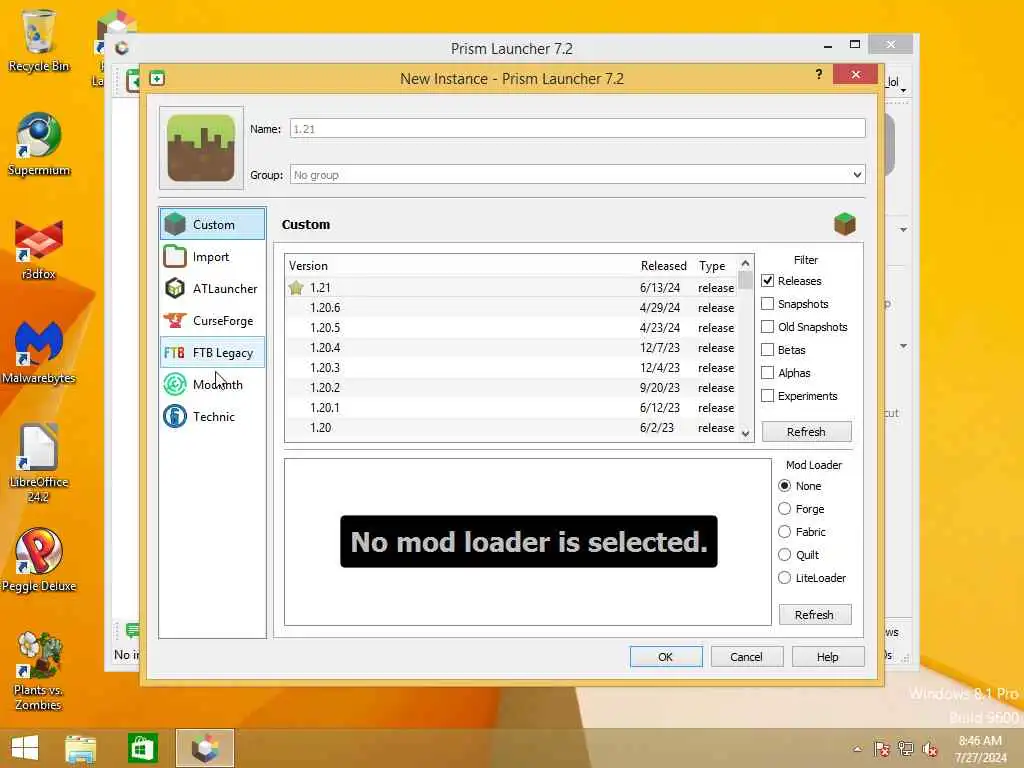
Task: Click the Help button
Action: point(827,656)
